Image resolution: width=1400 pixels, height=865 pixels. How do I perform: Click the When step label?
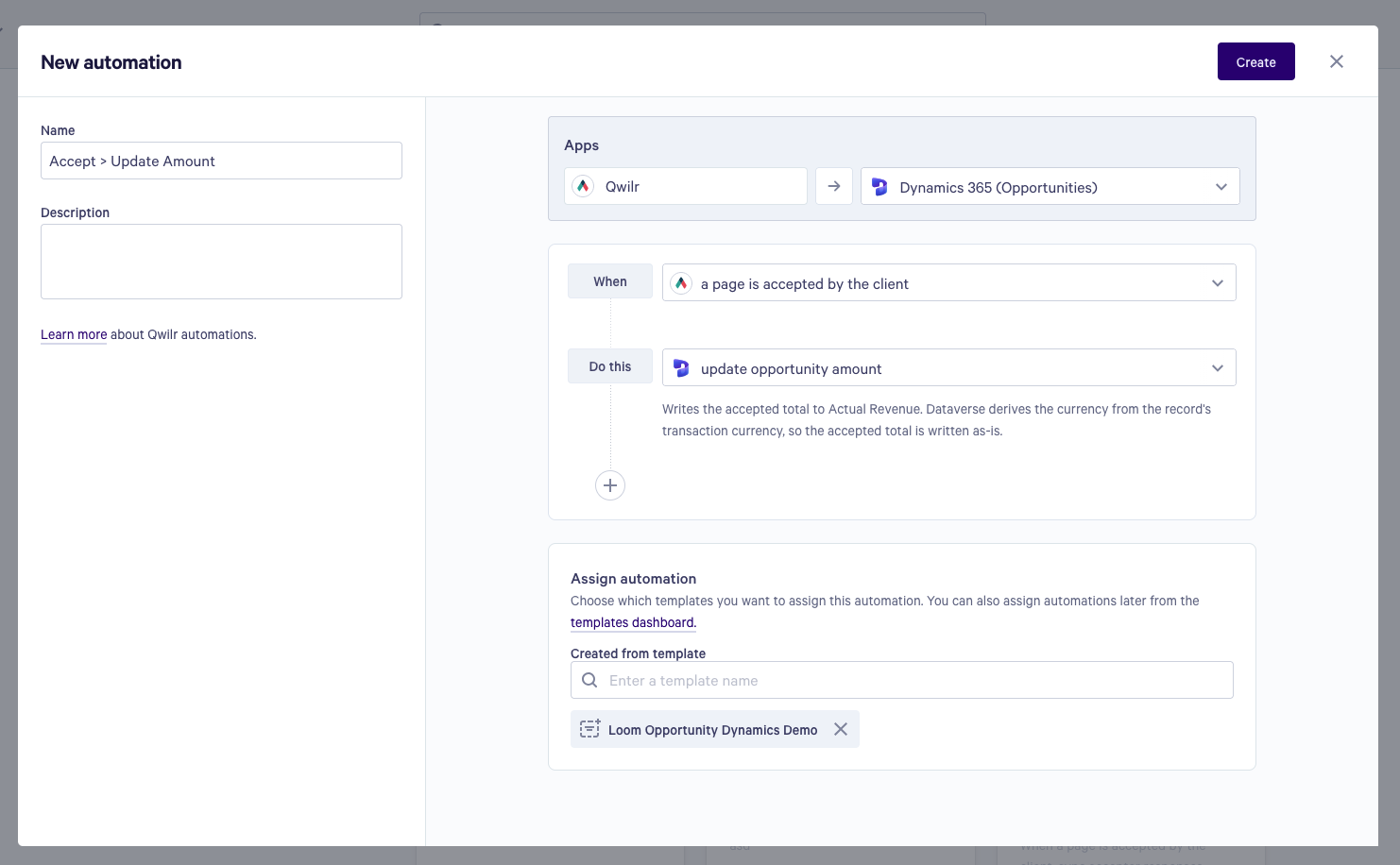(x=610, y=281)
